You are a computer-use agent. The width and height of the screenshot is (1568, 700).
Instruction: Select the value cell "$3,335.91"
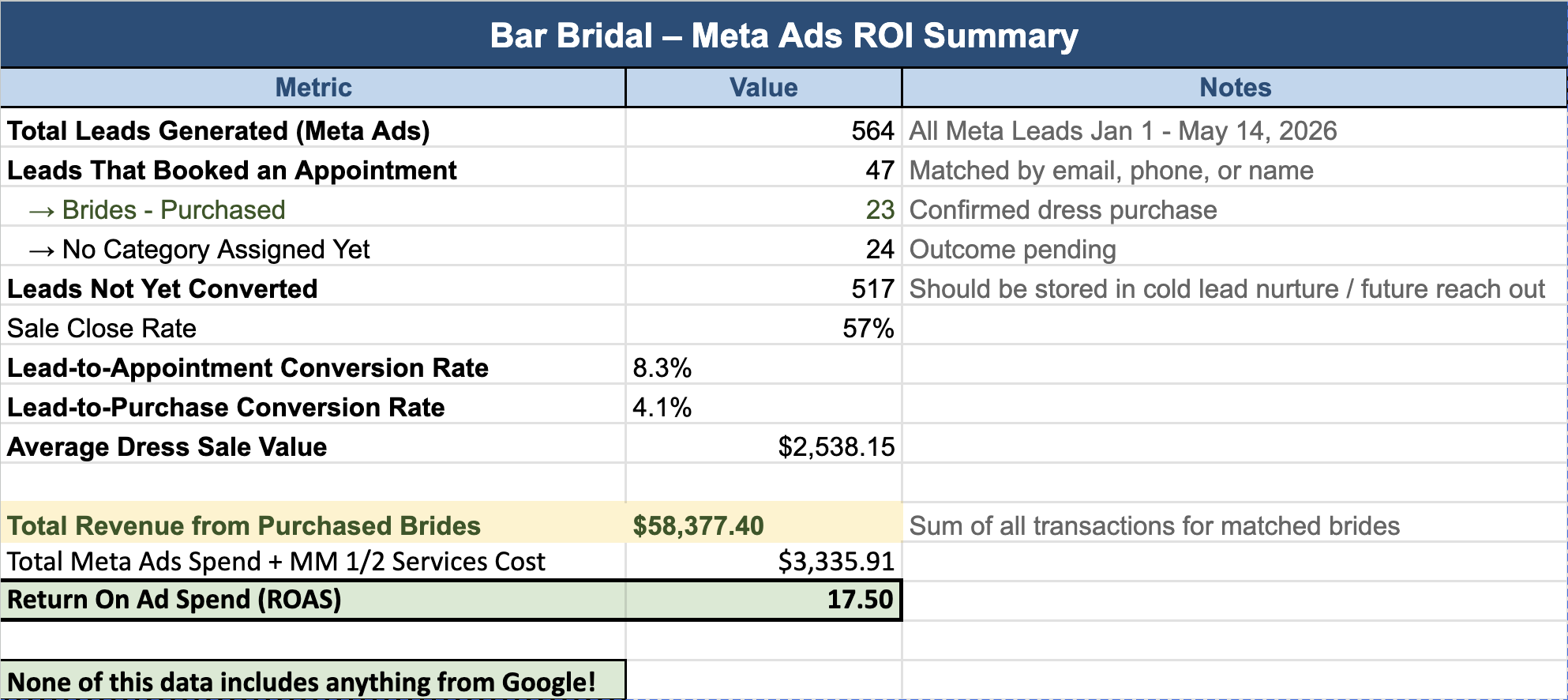[763, 561]
